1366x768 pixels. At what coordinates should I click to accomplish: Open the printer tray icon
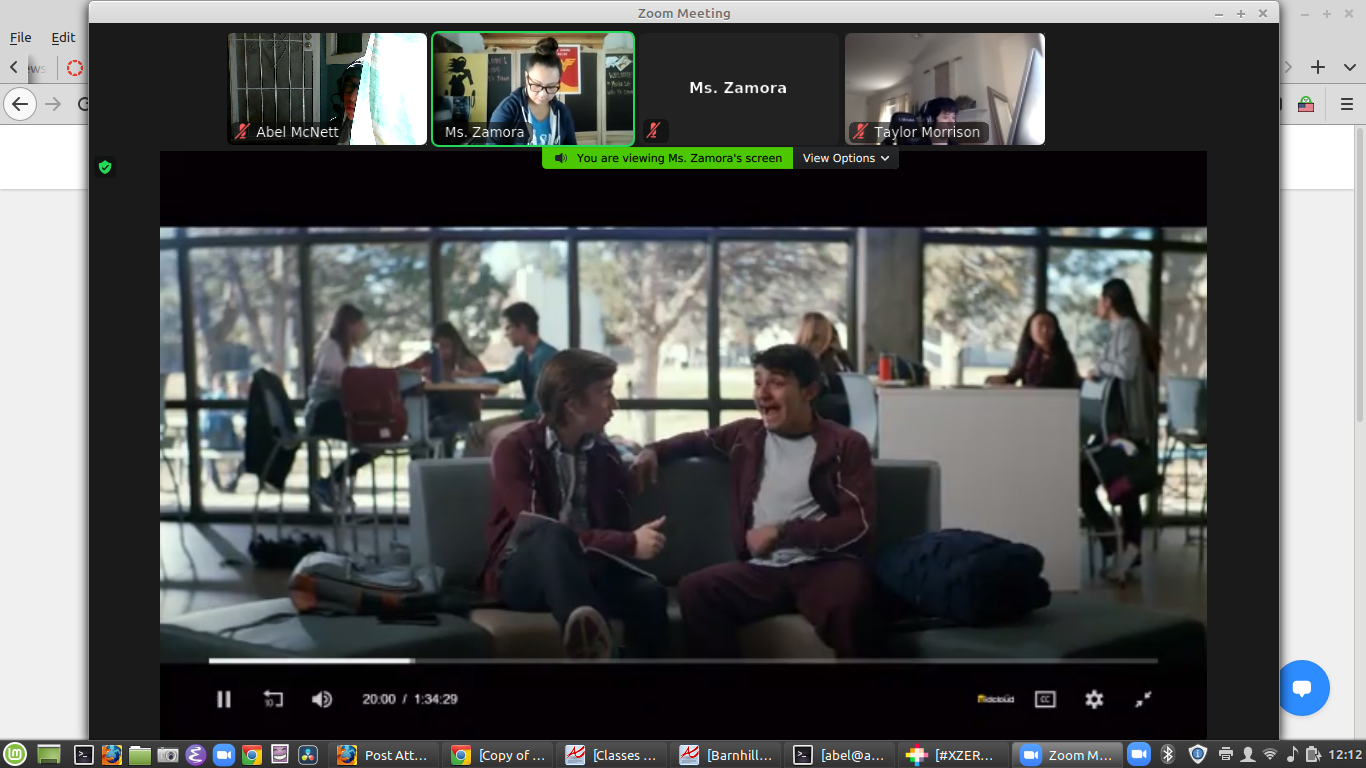coord(1227,754)
